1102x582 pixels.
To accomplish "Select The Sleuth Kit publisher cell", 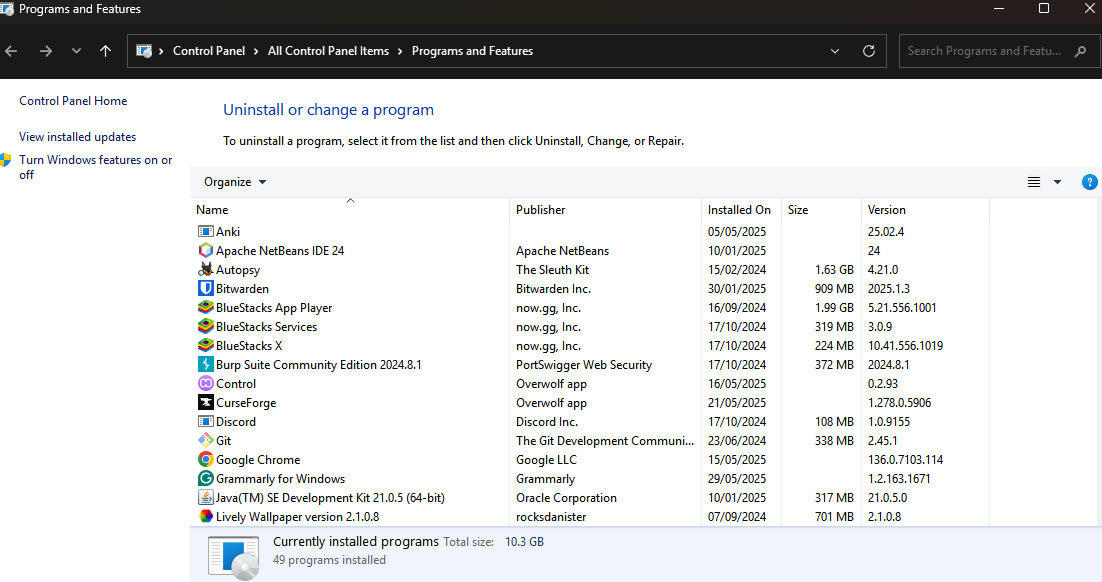I will [552, 269].
